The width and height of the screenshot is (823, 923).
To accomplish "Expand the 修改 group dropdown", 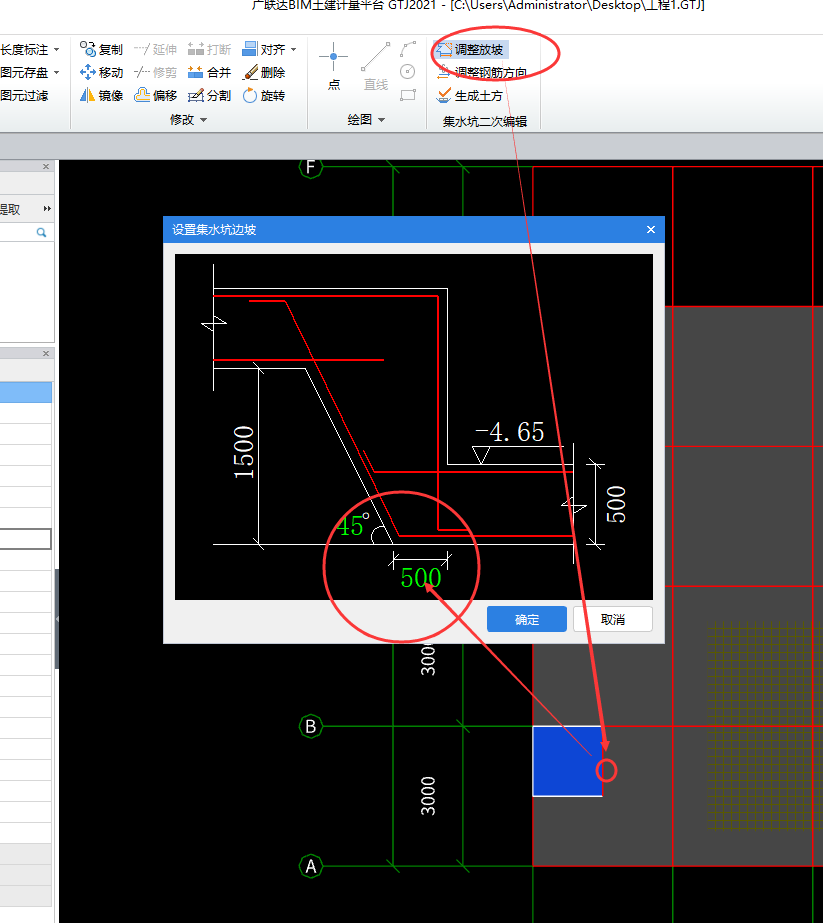I will click(x=204, y=119).
